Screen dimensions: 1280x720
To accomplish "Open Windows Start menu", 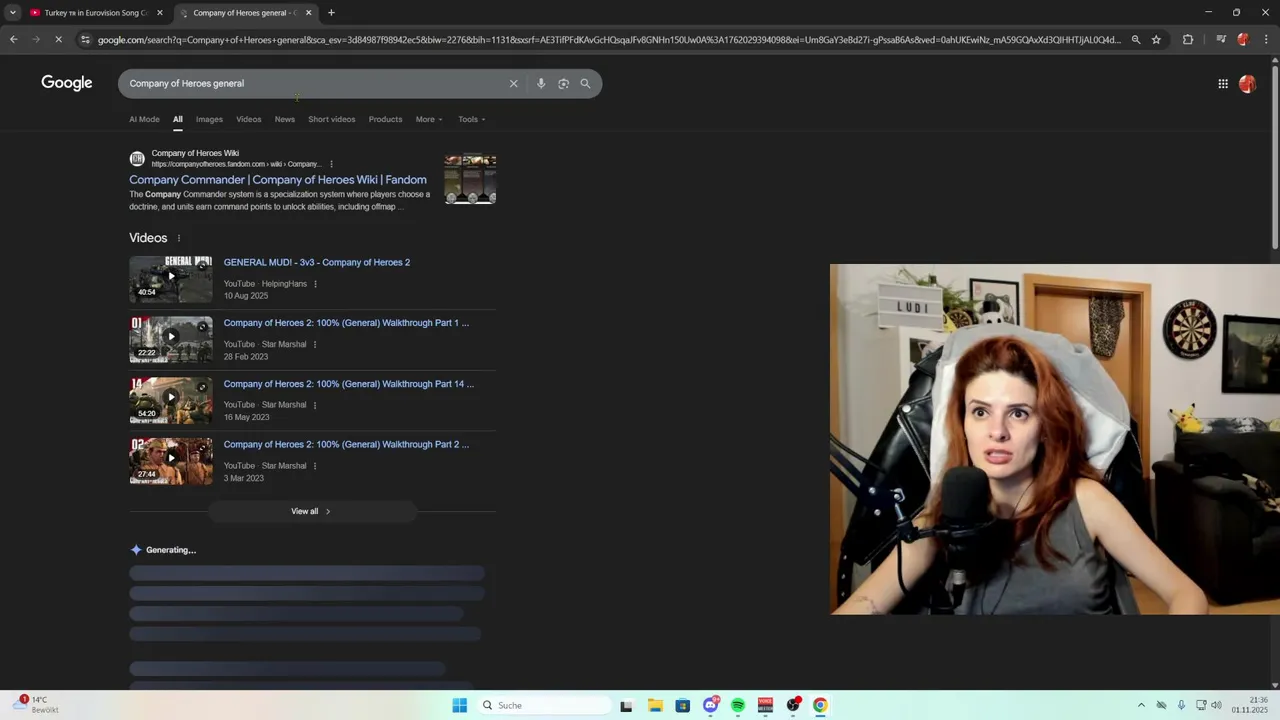I will pyautogui.click(x=459, y=705).
